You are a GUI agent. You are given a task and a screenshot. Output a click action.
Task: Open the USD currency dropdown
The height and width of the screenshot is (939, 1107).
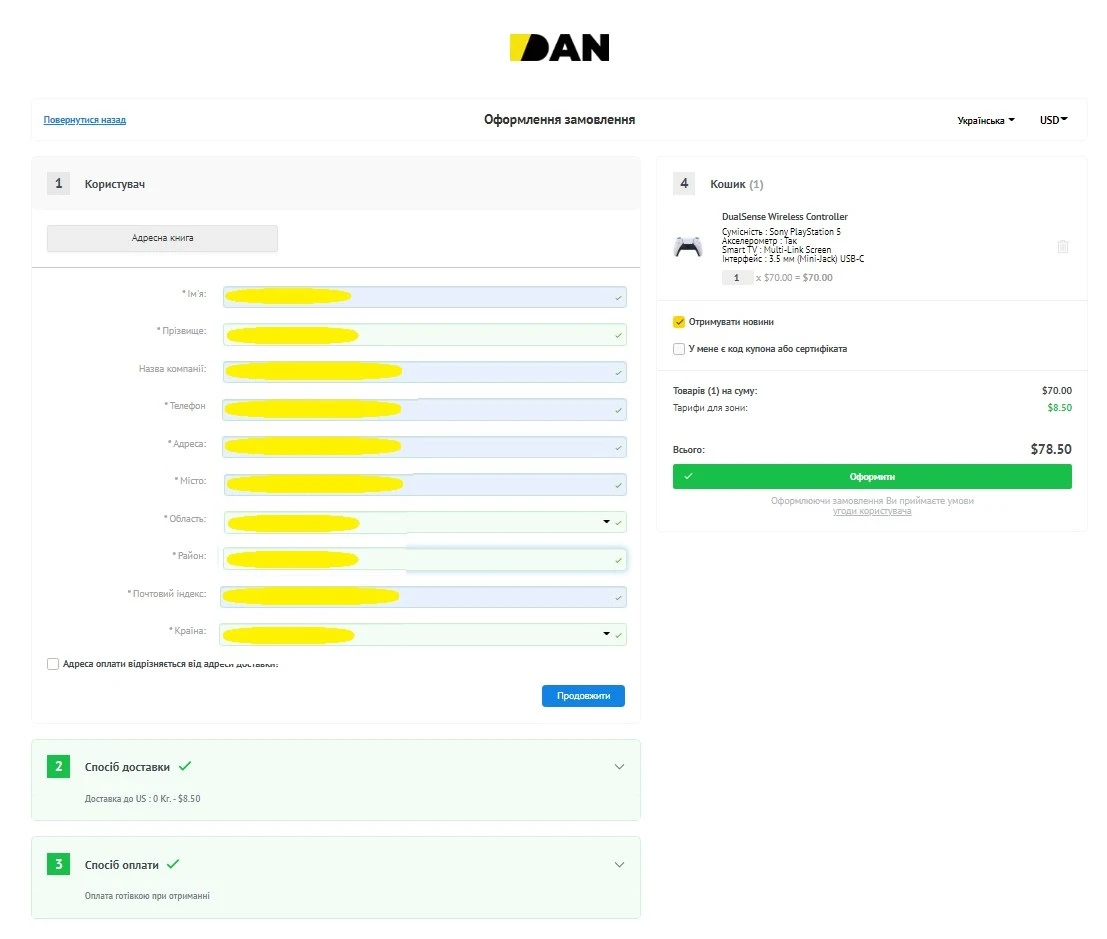1053,120
